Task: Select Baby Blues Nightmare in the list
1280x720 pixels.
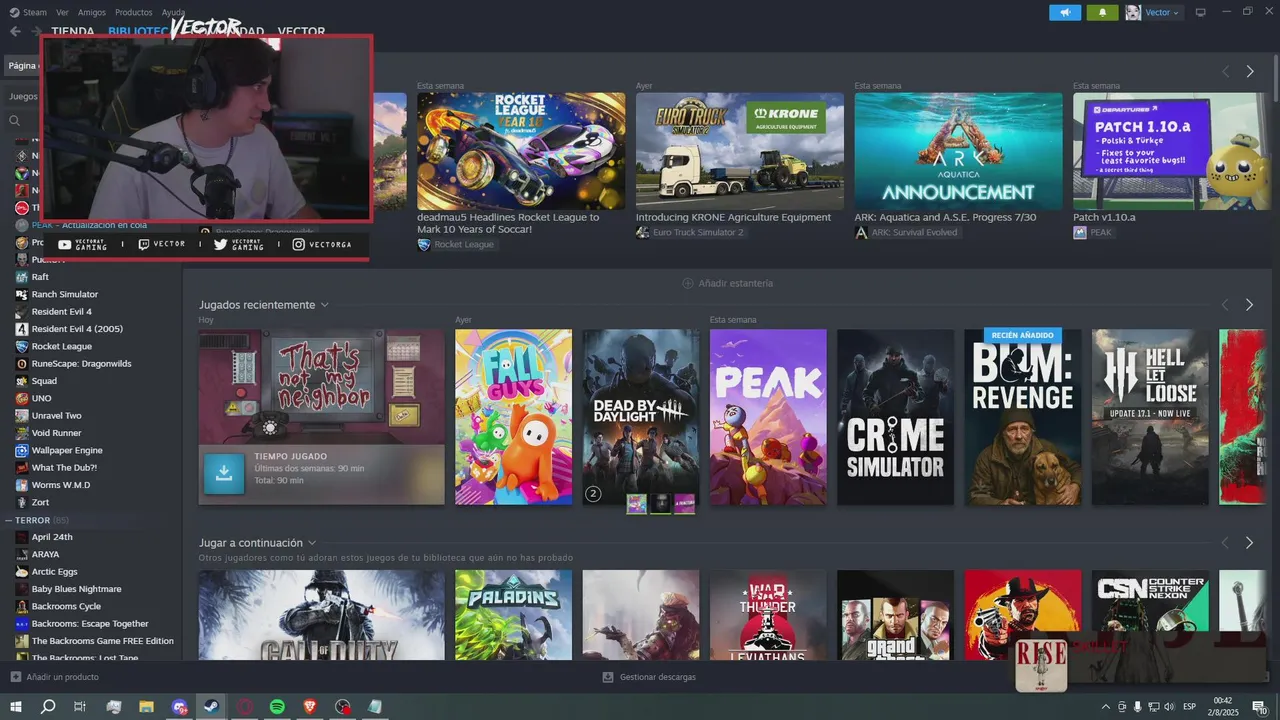Action: 76,589
